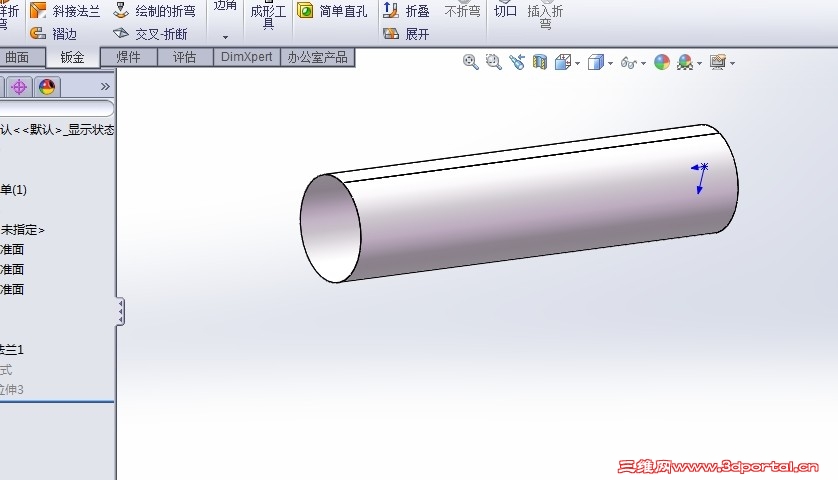
Task: Switch to the 钣金 sheet metal tab
Action: coord(73,57)
